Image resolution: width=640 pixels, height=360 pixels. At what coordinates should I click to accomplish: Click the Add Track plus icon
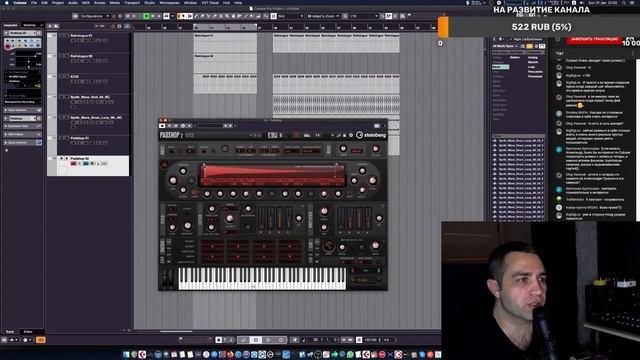(x=50, y=26)
